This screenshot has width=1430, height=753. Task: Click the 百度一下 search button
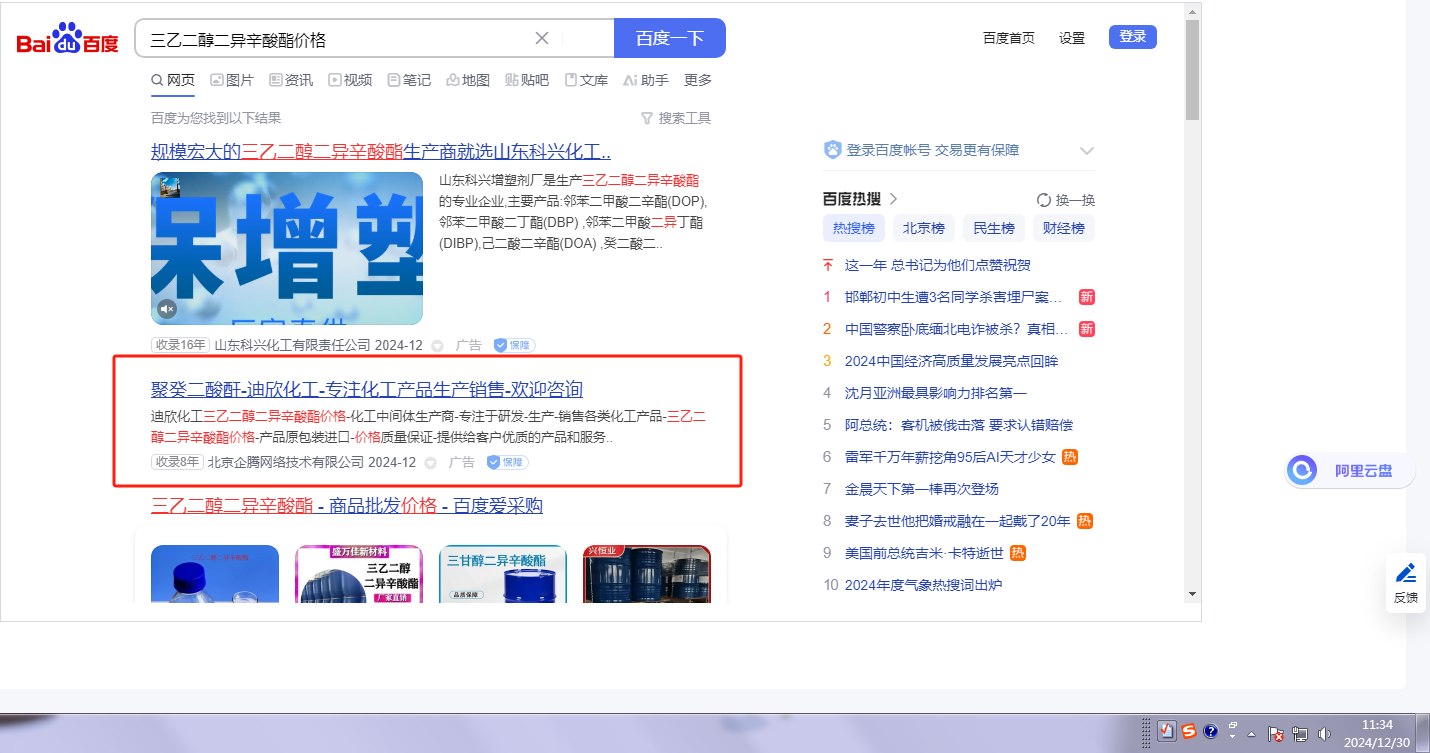(670, 38)
